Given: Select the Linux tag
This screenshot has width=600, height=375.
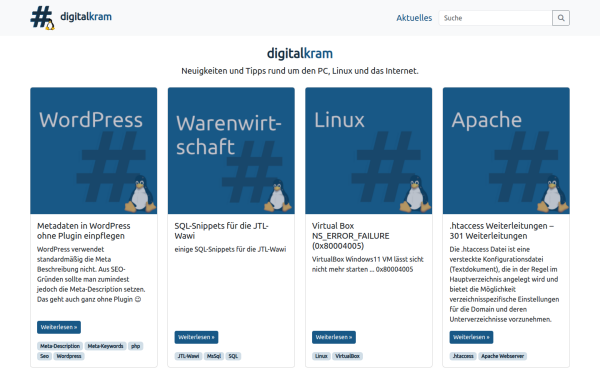Looking at the screenshot, I should [x=321, y=356].
